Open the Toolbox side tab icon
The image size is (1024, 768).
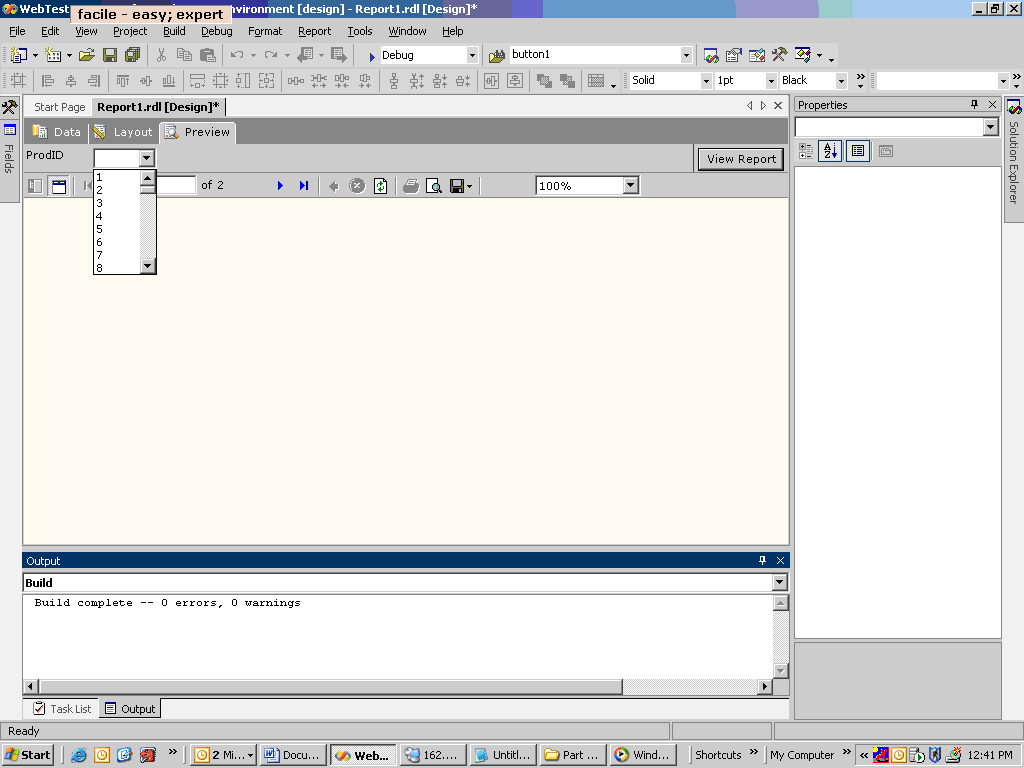point(10,106)
